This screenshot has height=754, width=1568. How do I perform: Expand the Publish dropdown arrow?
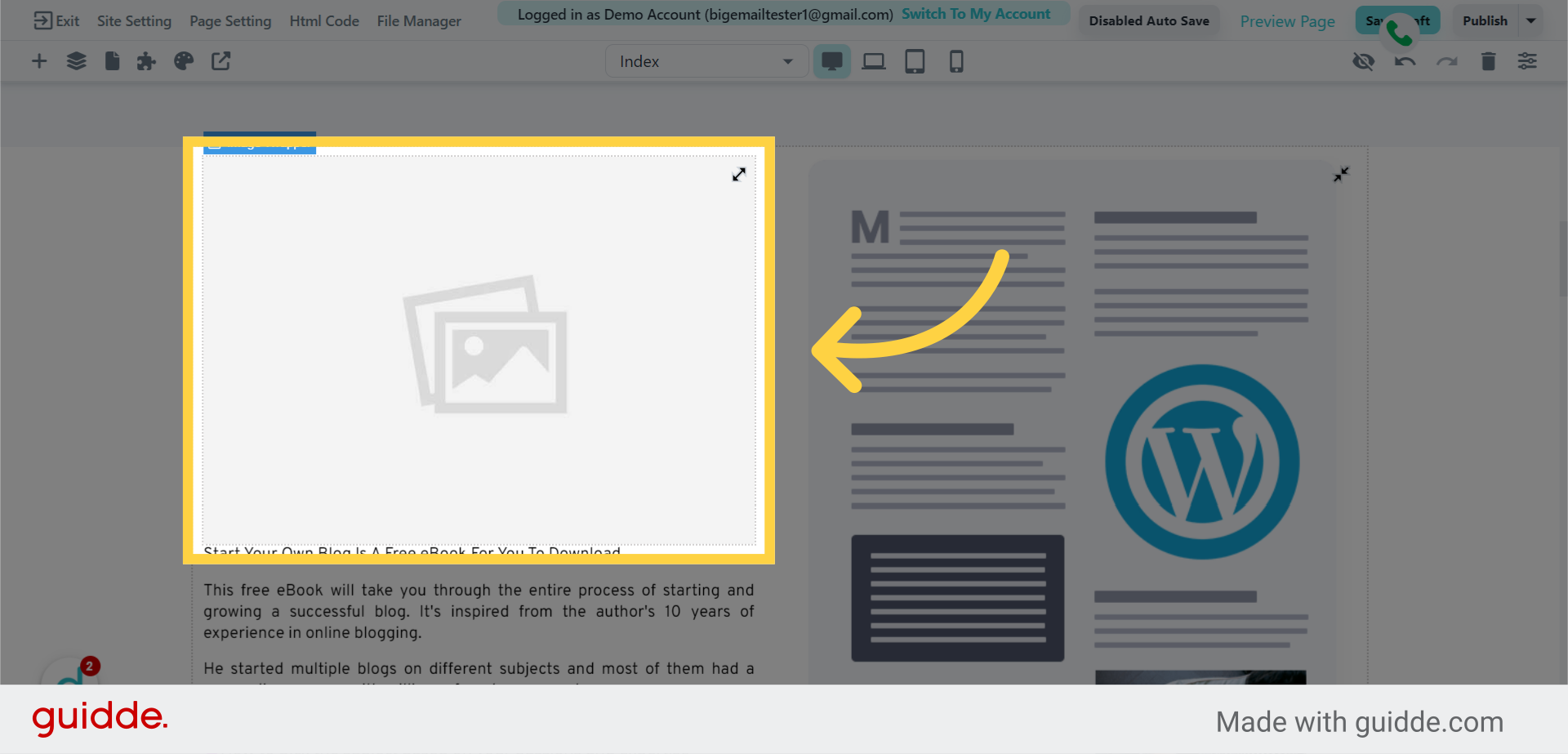click(1531, 20)
